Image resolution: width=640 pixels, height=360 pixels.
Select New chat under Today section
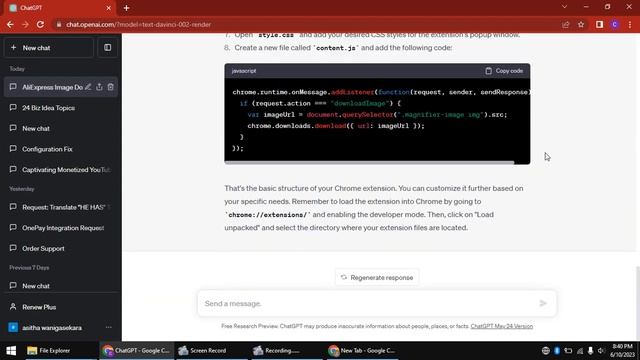60,128
